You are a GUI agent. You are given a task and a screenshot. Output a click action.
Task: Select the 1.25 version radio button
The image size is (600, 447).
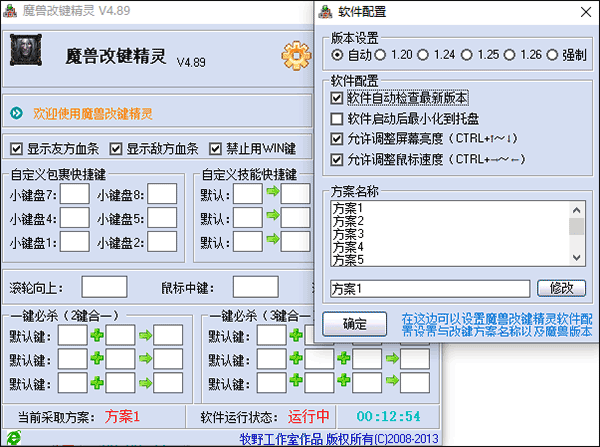466,55
